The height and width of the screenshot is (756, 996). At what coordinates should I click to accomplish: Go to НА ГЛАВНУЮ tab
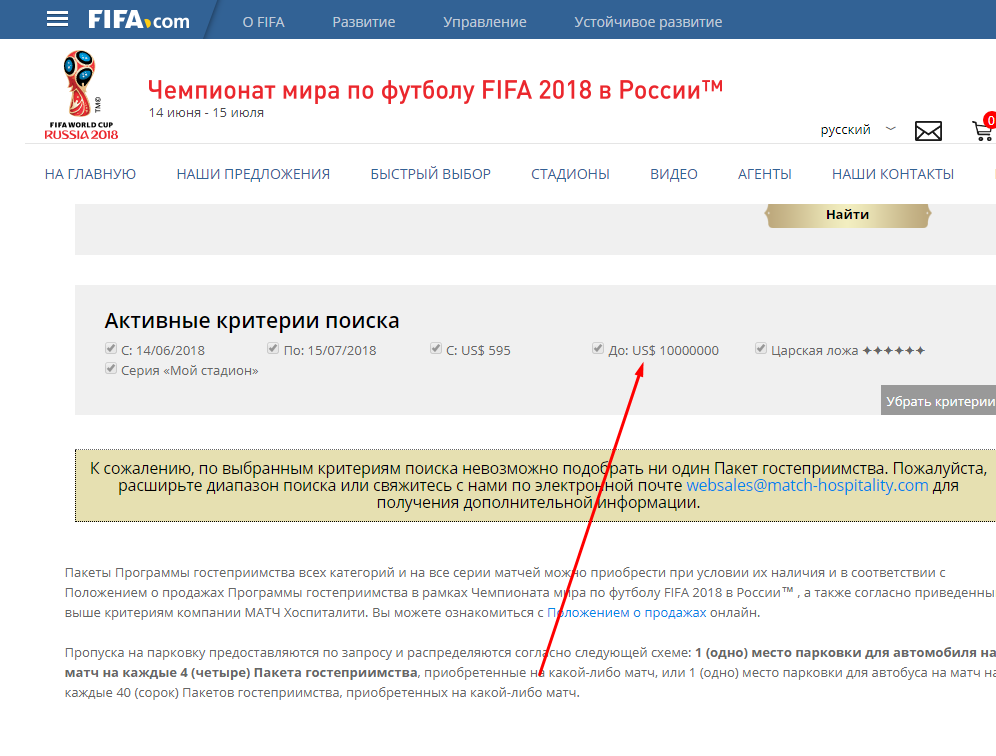click(90, 174)
